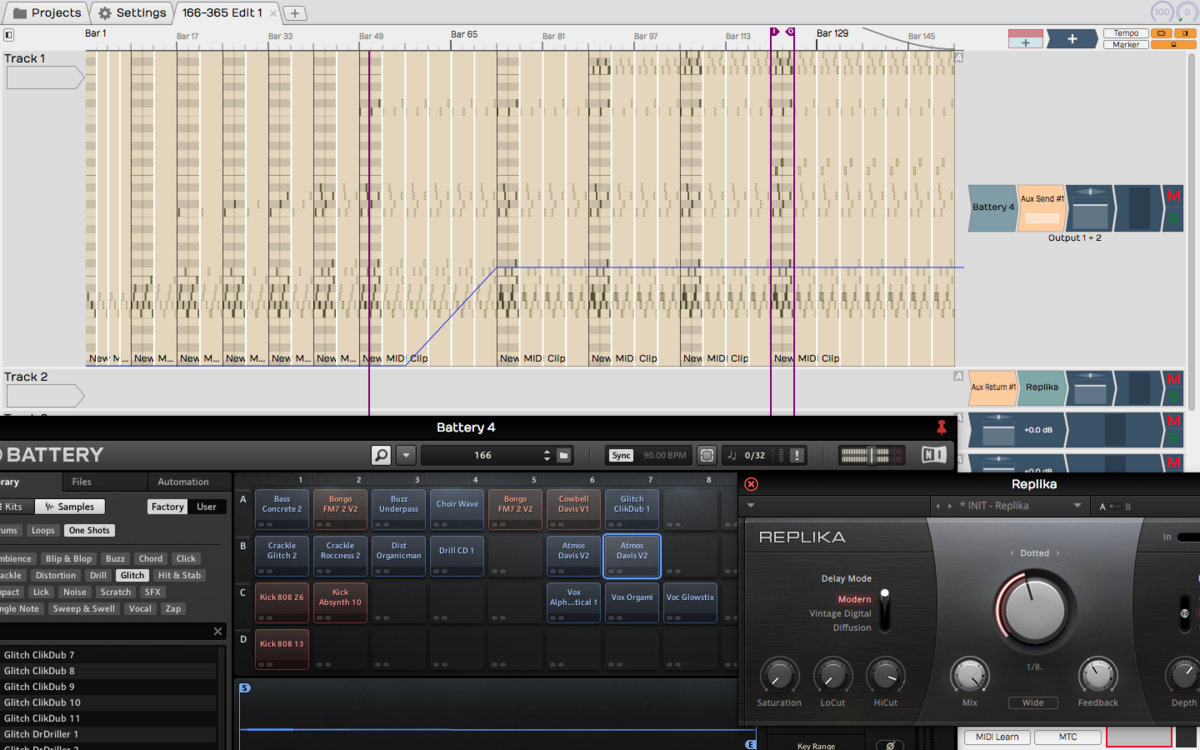Image resolution: width=1200 pixels, height=750 pixels.
Task: Toggle the Sync button in Battery
Action: (x=621, y=455)
